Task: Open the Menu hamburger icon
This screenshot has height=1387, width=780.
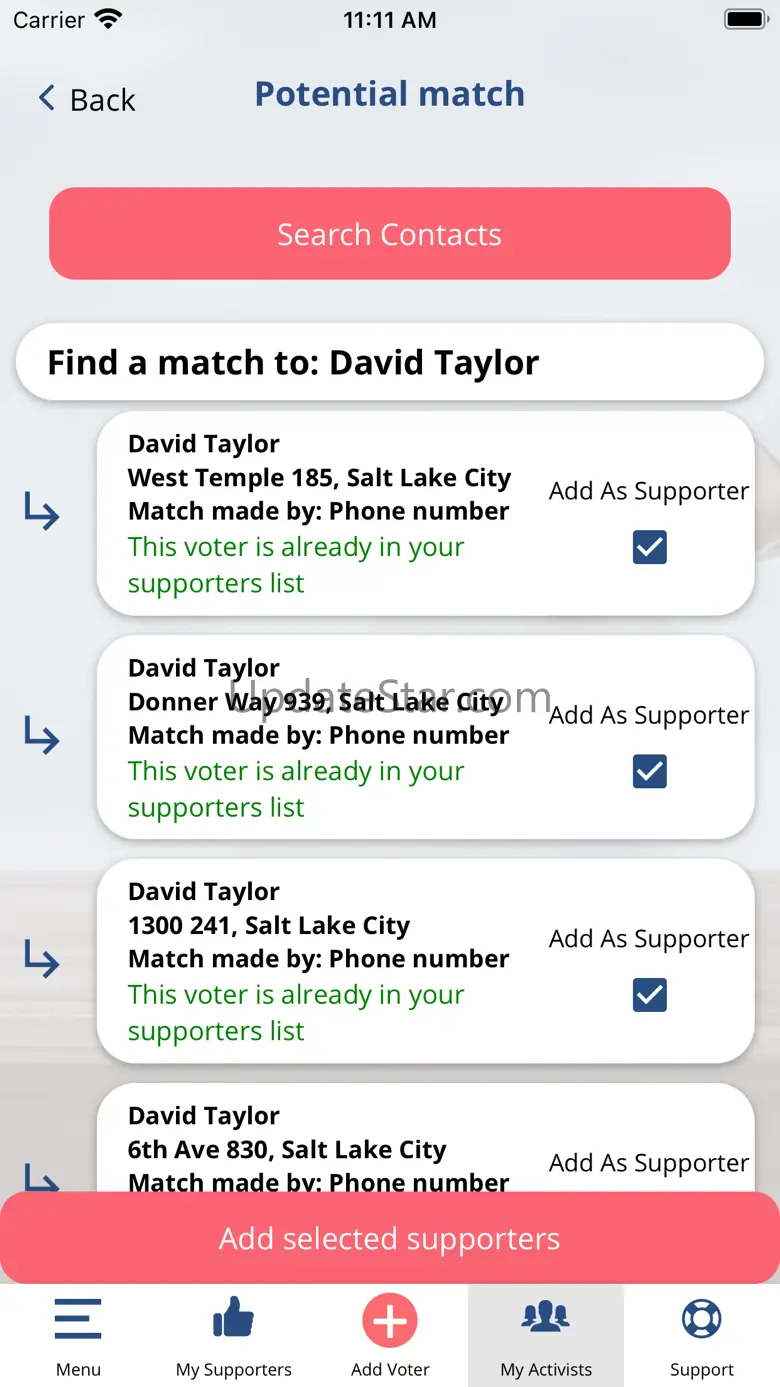Action: pyautogui.click(x=78, y=1319)
